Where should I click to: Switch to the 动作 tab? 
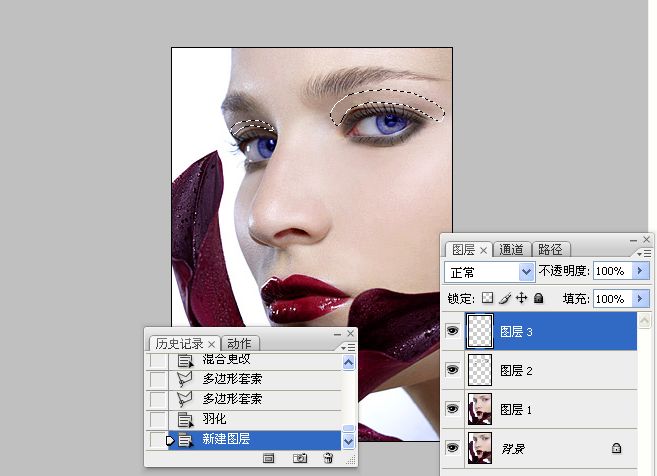(x=239, y=344)
